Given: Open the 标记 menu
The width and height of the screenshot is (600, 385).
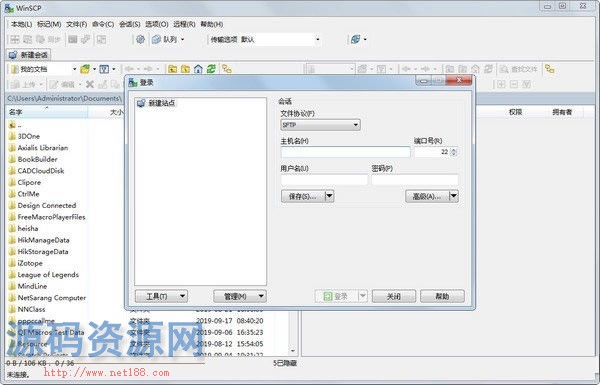Looking at the screenshot, I should (49, 24).
